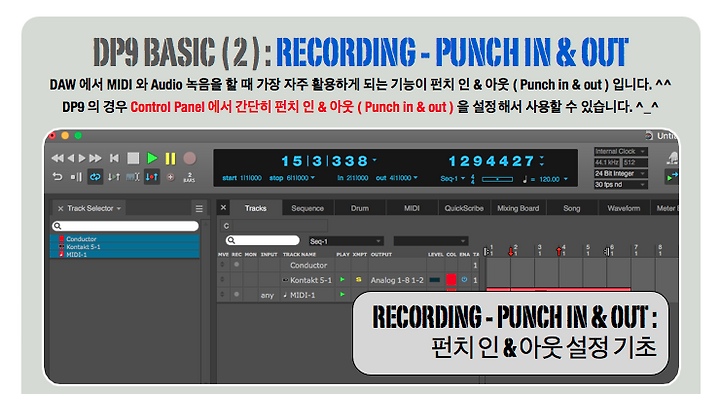Click the 2 BARS countoff button

pyautogui.click(x=189, y=177)
